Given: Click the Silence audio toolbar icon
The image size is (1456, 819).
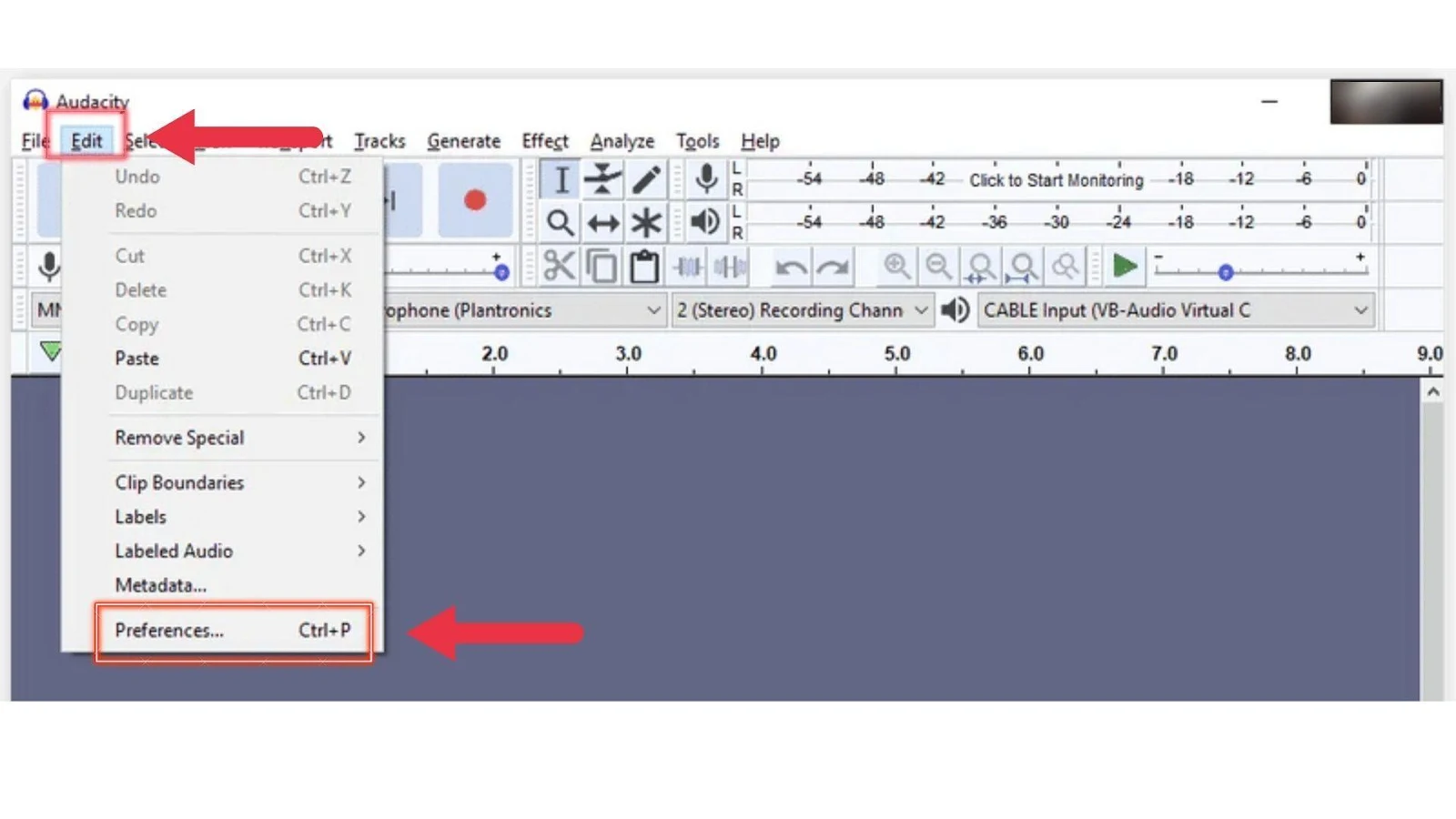Looking at the screenshot, I should coord(730,267).
